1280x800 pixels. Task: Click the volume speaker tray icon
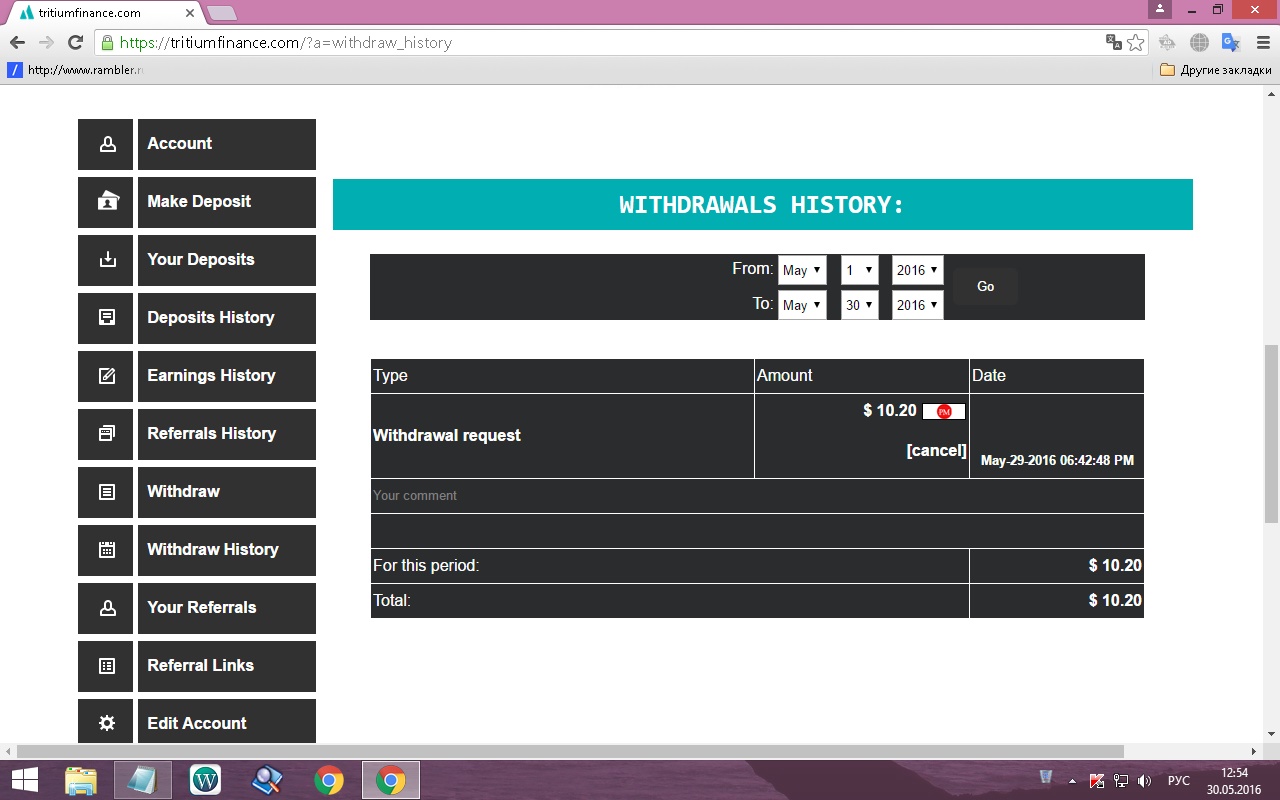tap(1146, 781)
